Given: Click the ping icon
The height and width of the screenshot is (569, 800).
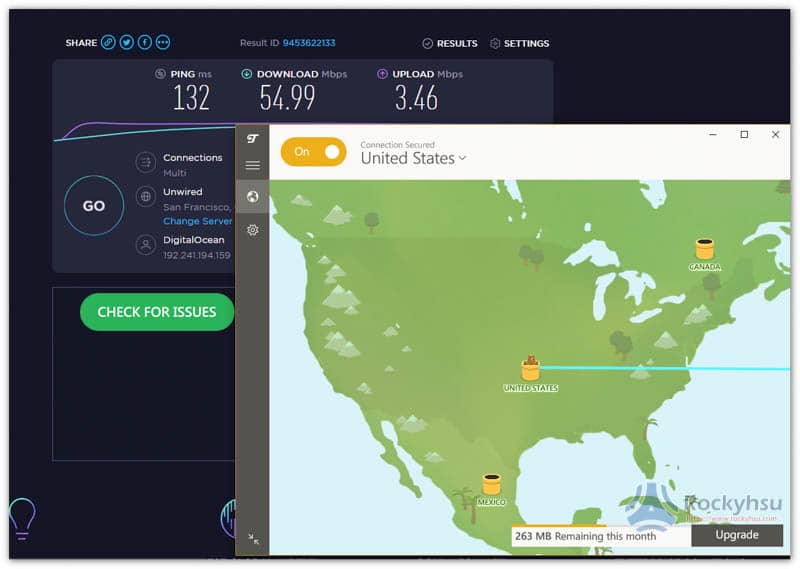Looking at the screenshot, I should pyautogui.click(x=160, y=74).
